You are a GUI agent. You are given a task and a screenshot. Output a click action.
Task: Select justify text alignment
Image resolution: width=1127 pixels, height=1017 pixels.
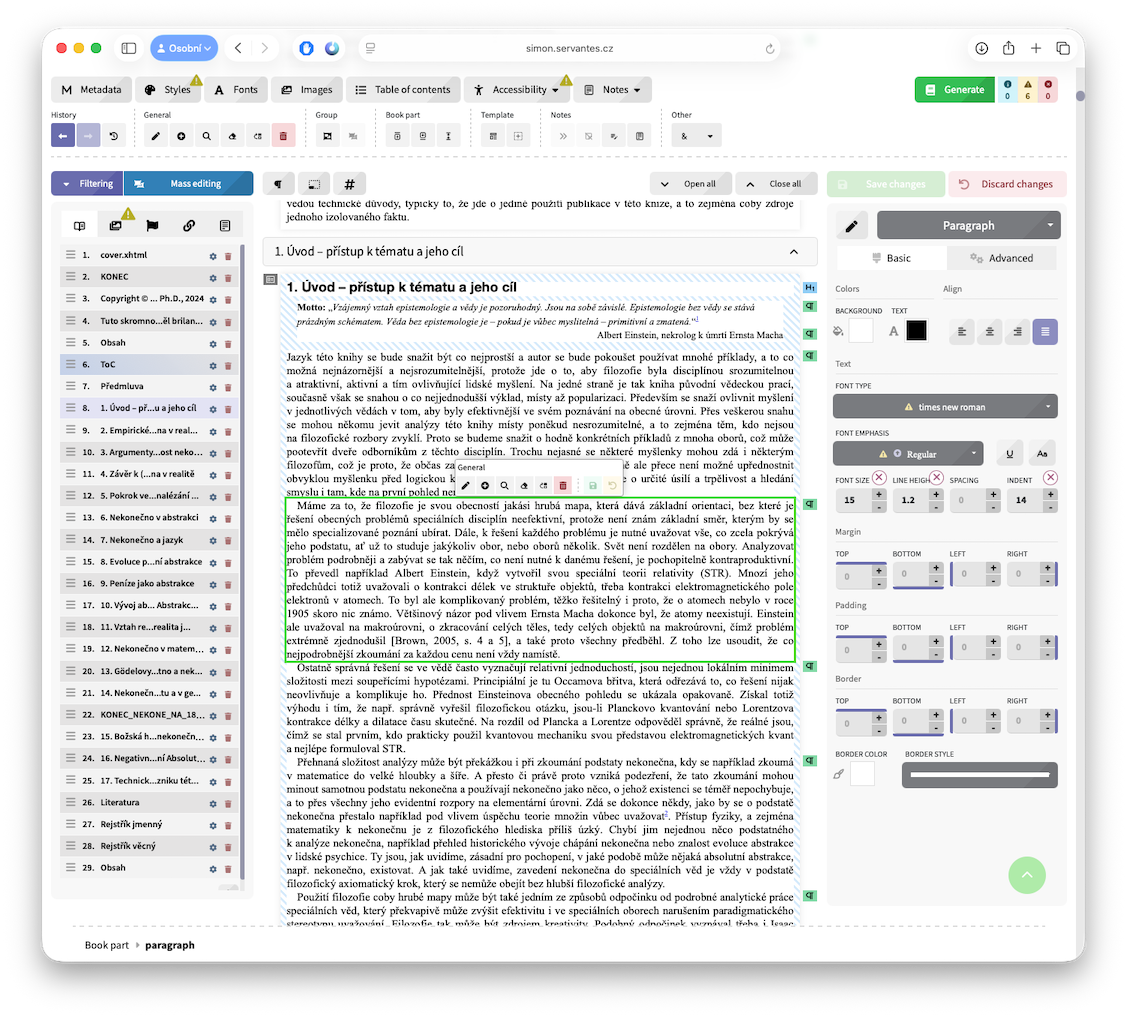pyautogui.click(x=1044, y=331)
